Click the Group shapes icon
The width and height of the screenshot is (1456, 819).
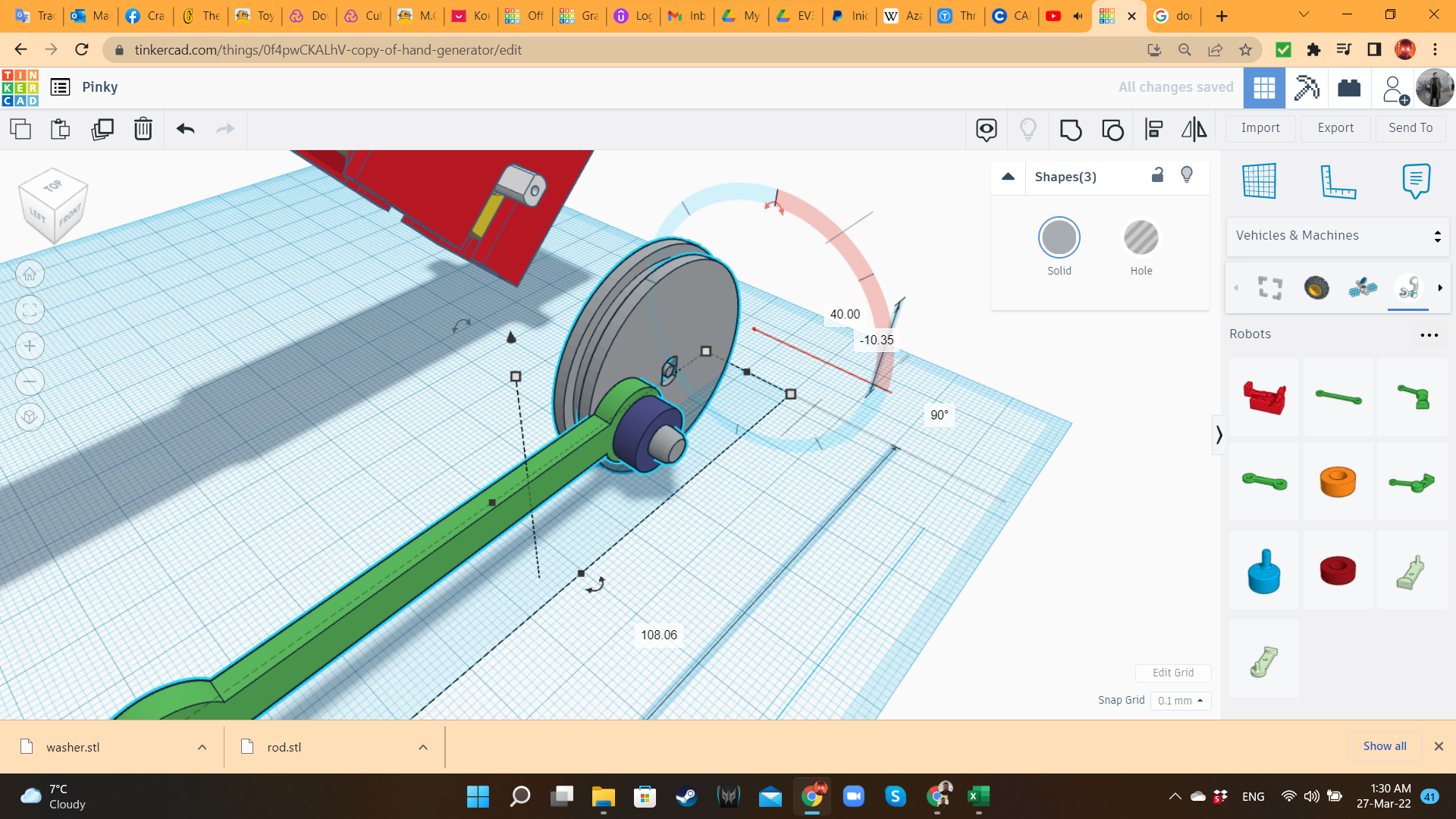tap(1070, 130)
